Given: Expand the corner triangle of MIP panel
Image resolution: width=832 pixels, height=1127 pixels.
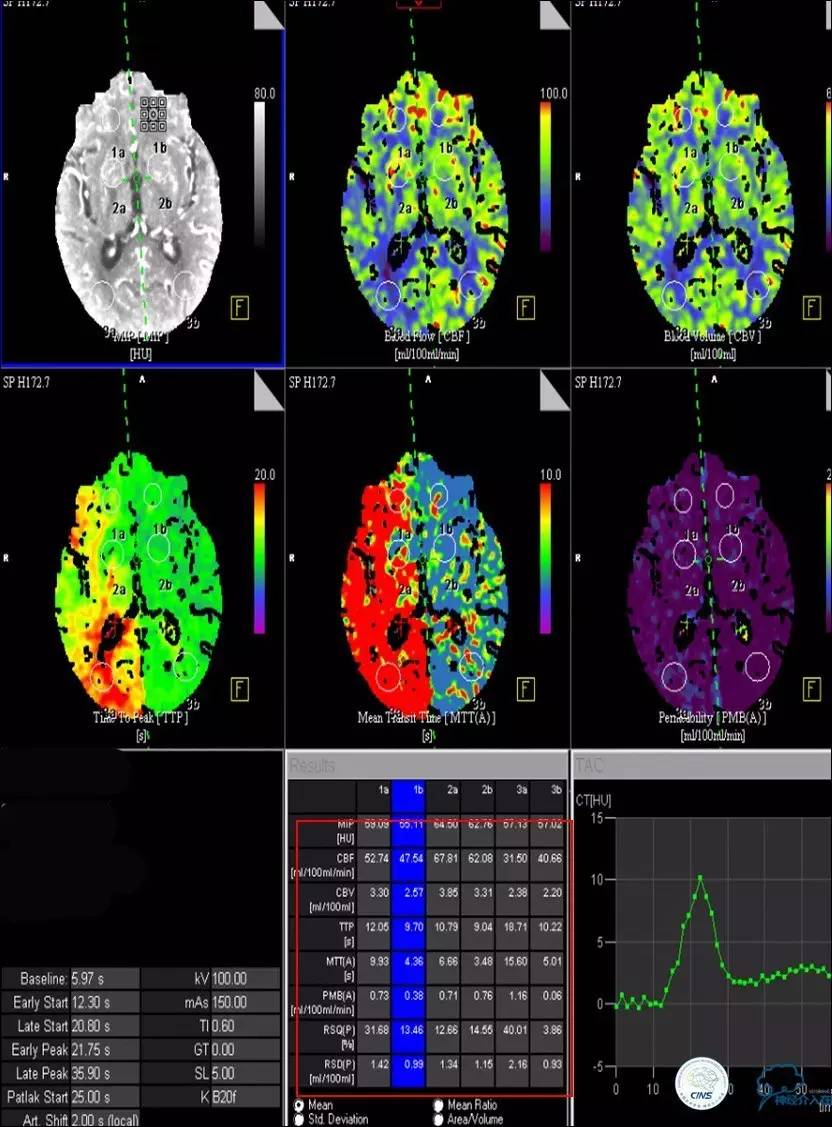Looking at the screenshot, I should pyautogui.click(x=269, y=16).
